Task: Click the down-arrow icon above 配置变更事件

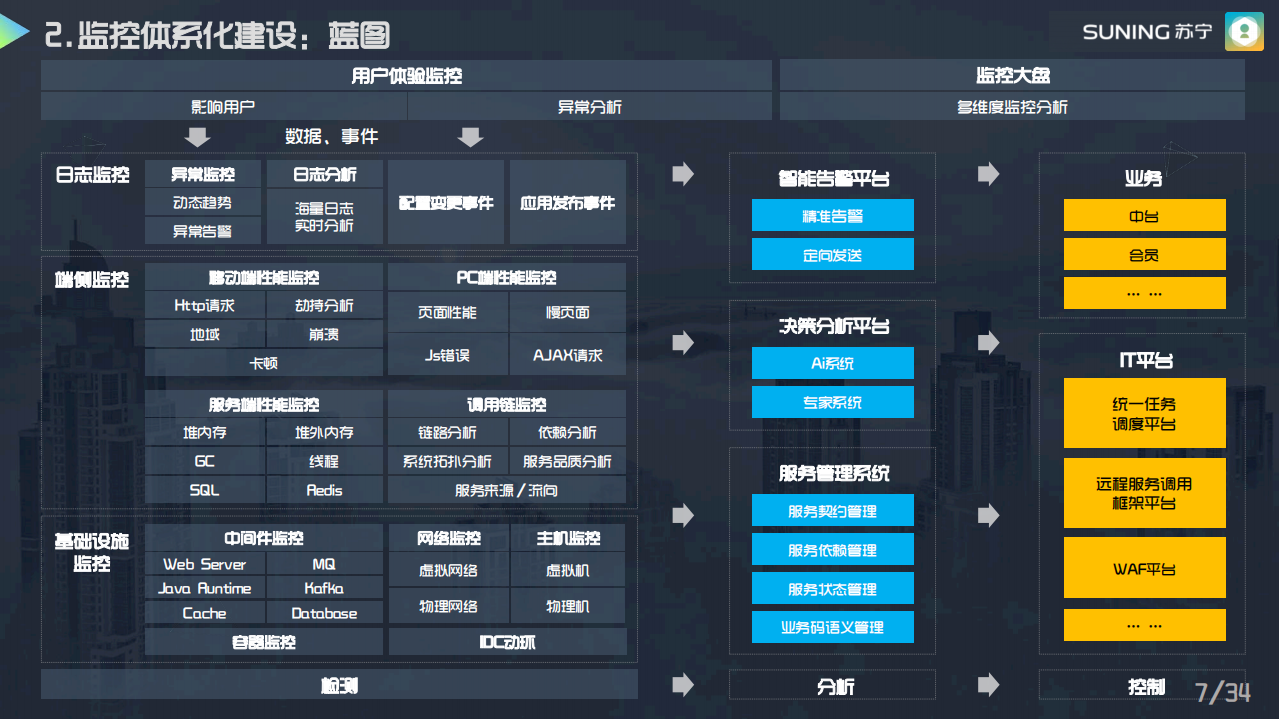Action: coord(469,137)
